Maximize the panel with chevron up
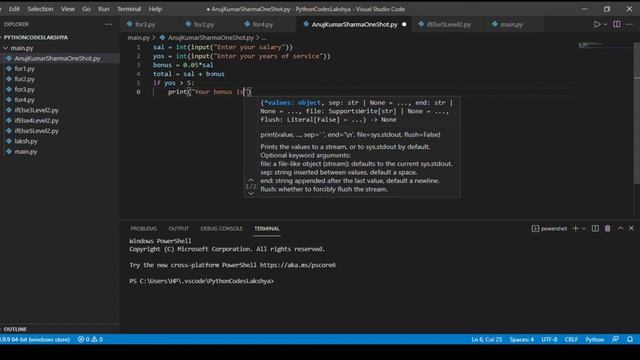This screenshot has width=640, height=360. point(620,229)
